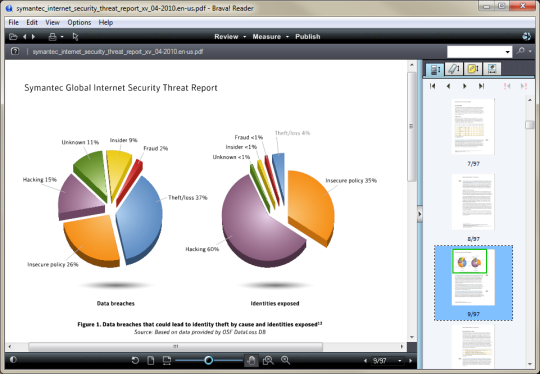The image size is (540, 374).
Task: Toggle the contrast half-circle icon
Action: pos(13,360)
